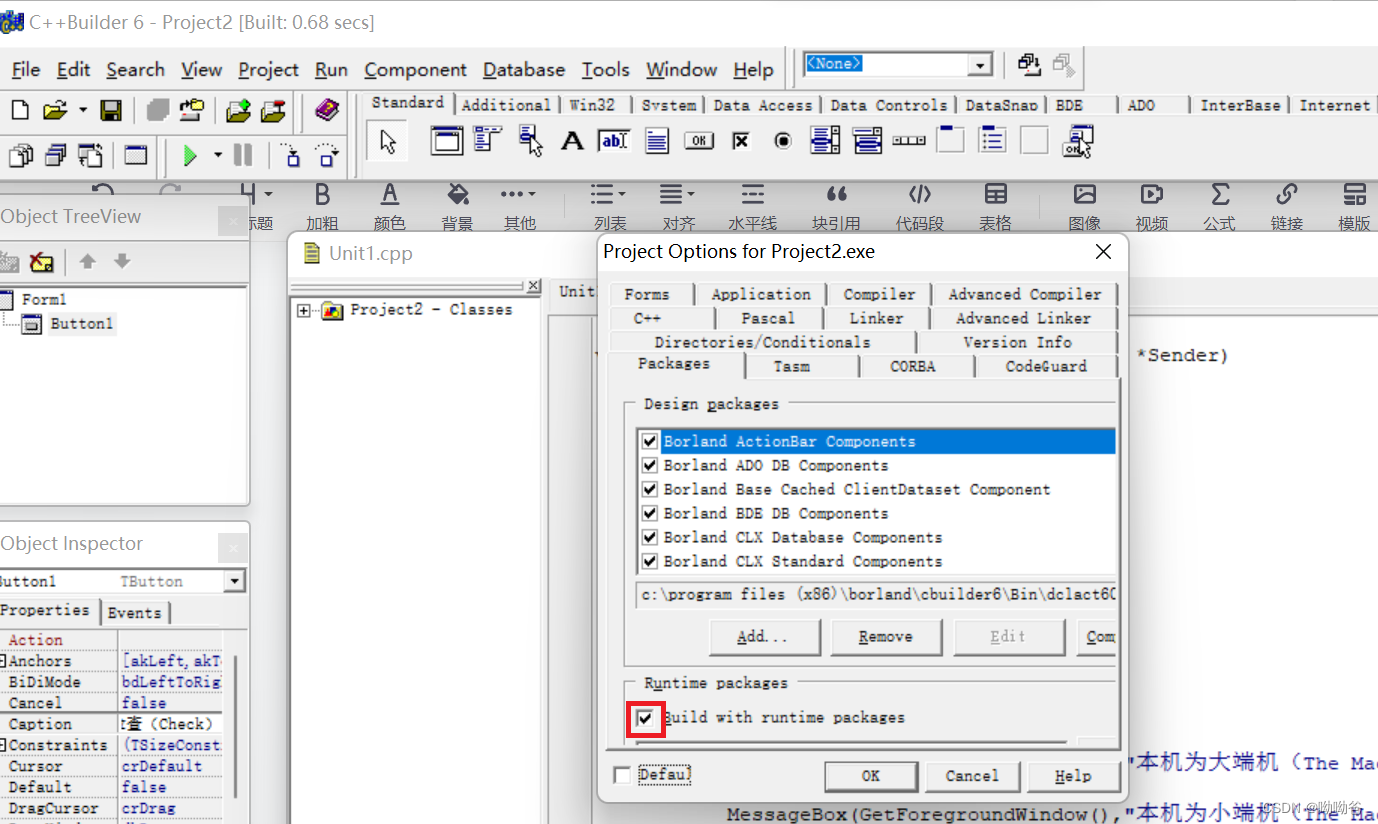
Task: Click the Trace Into icon
Action: tap(291, 155)
